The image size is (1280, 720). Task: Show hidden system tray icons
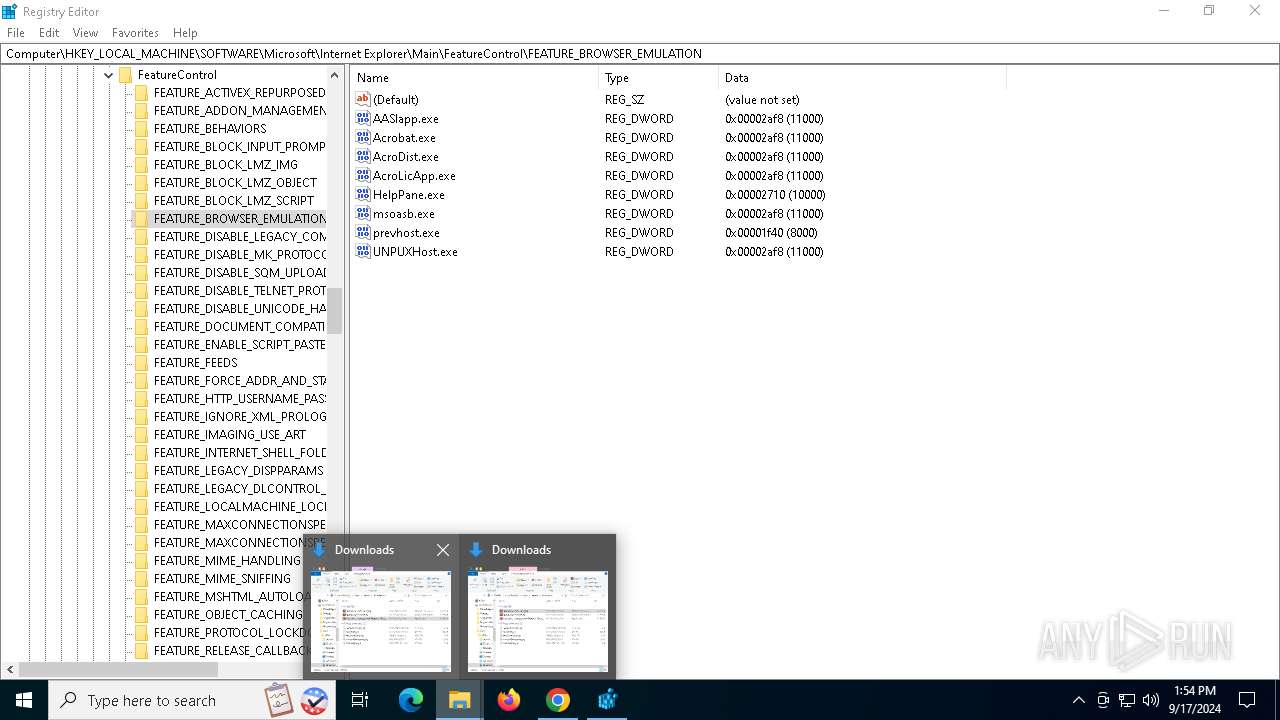1078,700
